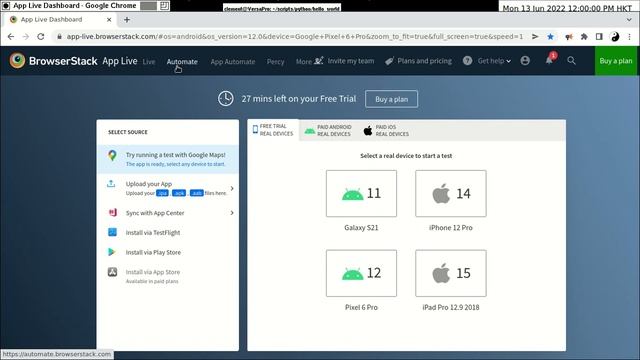Open the account profile icon
Viewport: 640px width, 360px height.
pos(525,61)
